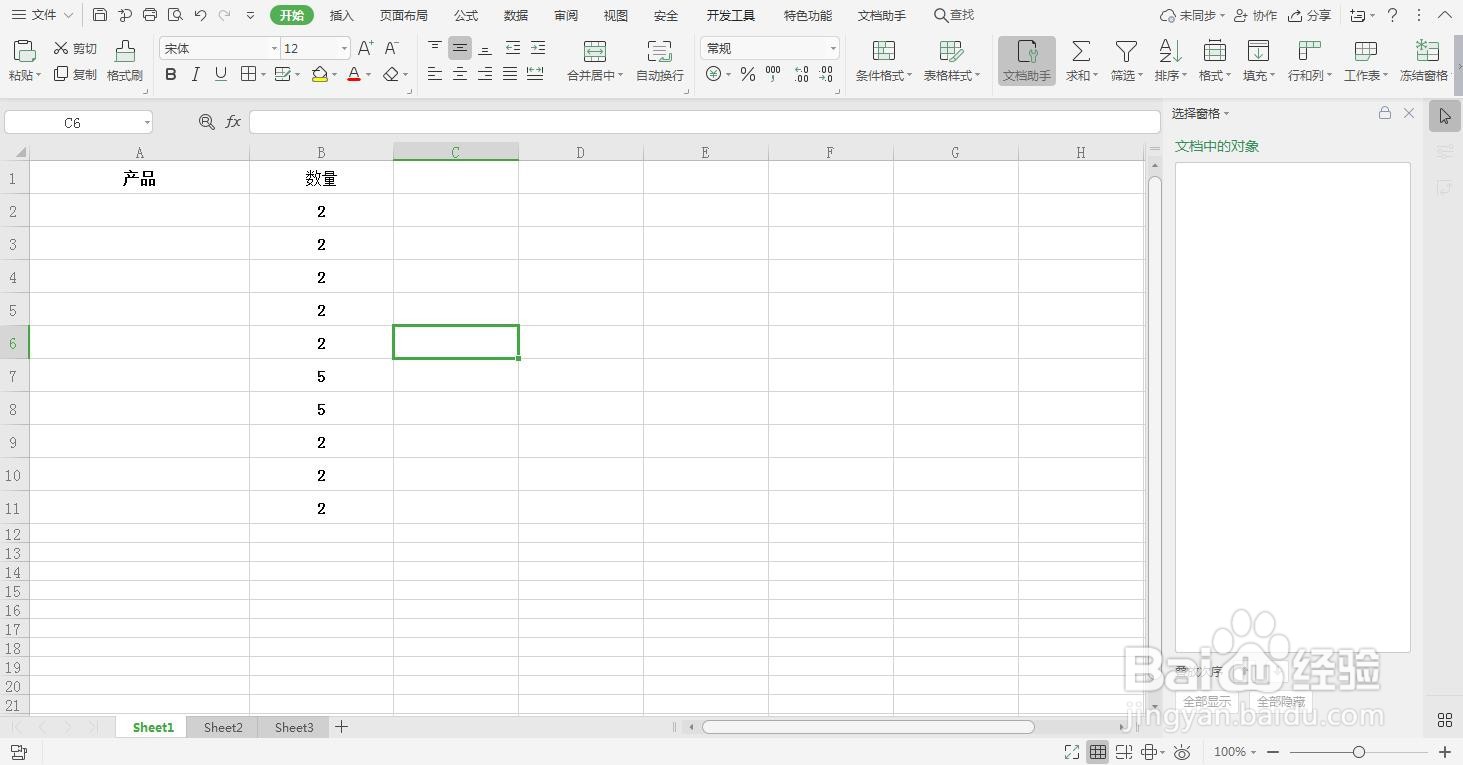
Task: Click the AutoSum (求和) sigma icon
Action: (x=1080, y=51)
